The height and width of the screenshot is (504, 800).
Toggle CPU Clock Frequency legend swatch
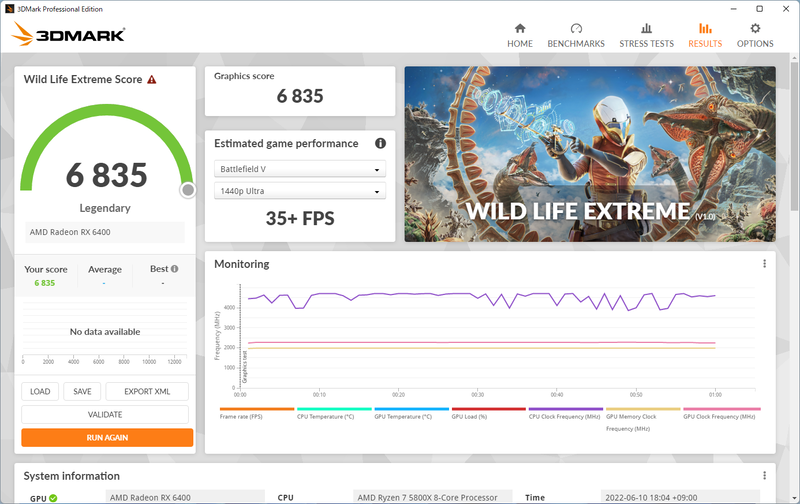pos(566,409)
